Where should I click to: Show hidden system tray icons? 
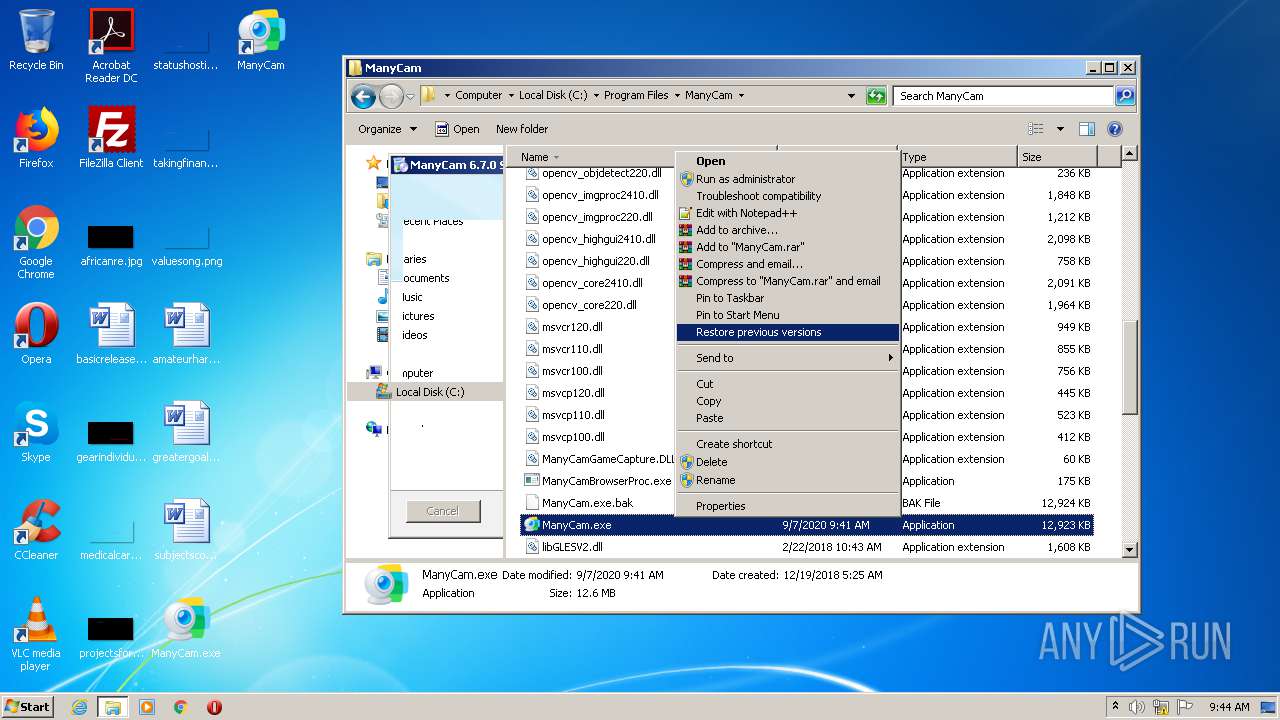point(1115,707)
